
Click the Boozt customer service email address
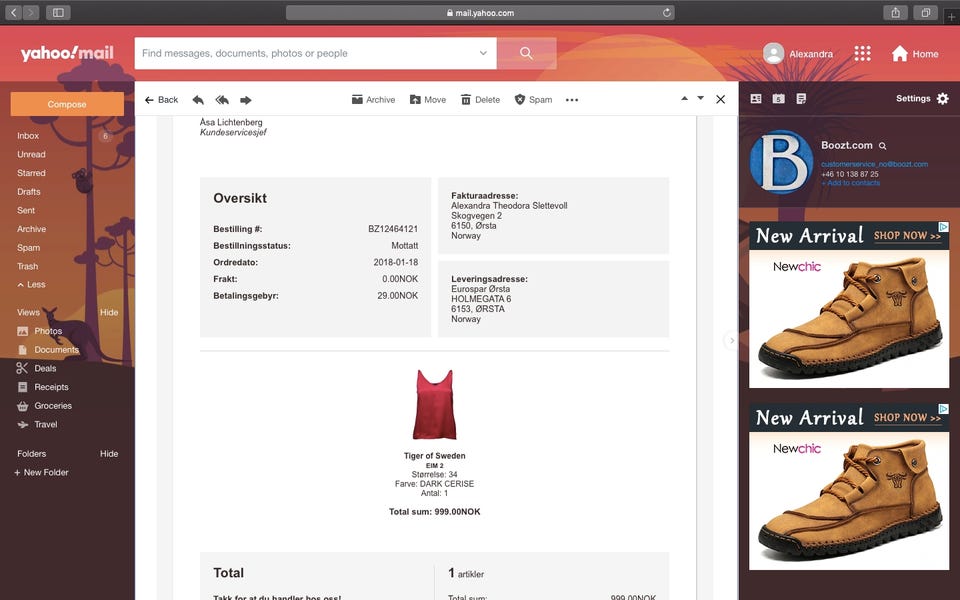point(874,164)
